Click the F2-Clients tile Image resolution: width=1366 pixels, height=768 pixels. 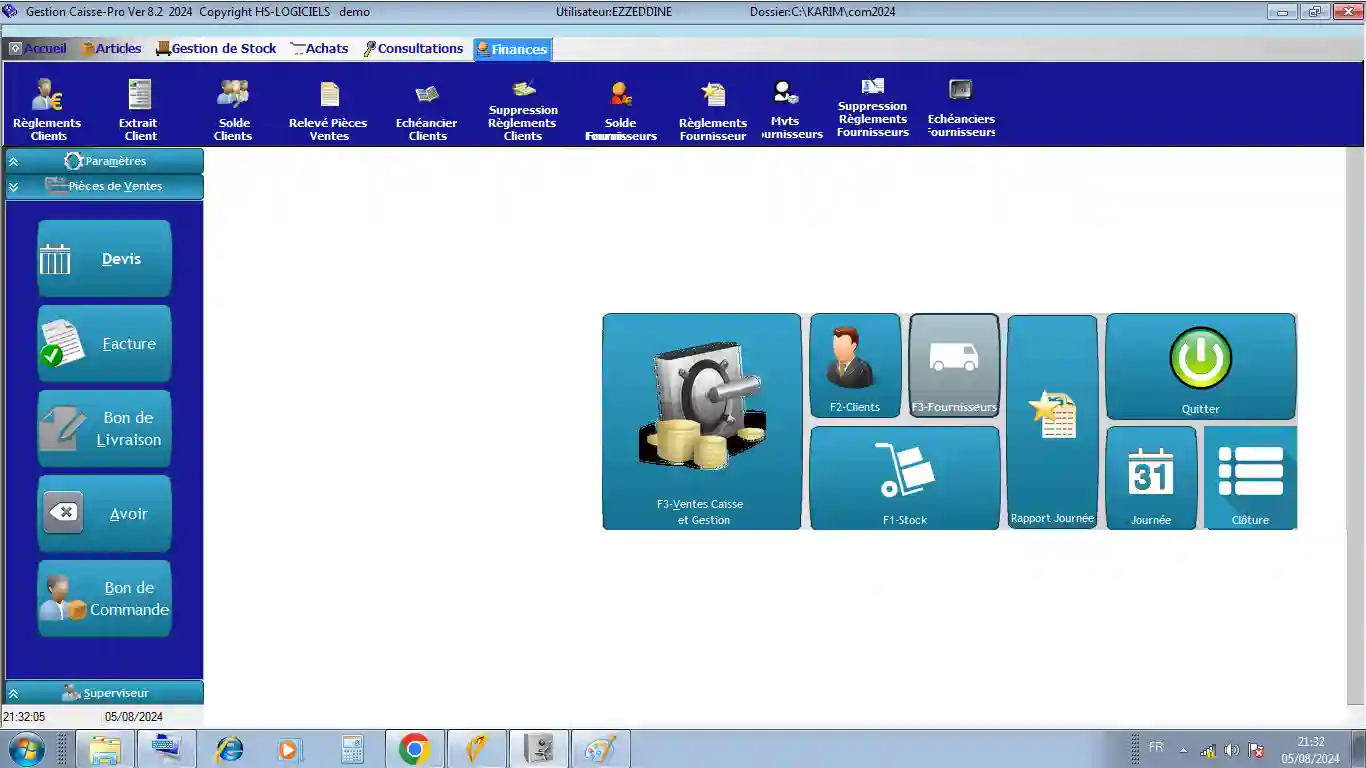tap(855, 365)
